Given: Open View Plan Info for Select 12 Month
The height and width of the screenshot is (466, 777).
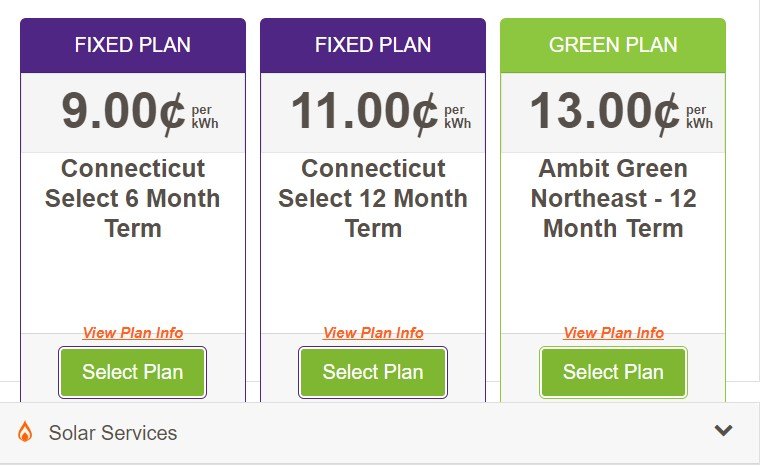Looking at the screenshot, I should point(373,333).
